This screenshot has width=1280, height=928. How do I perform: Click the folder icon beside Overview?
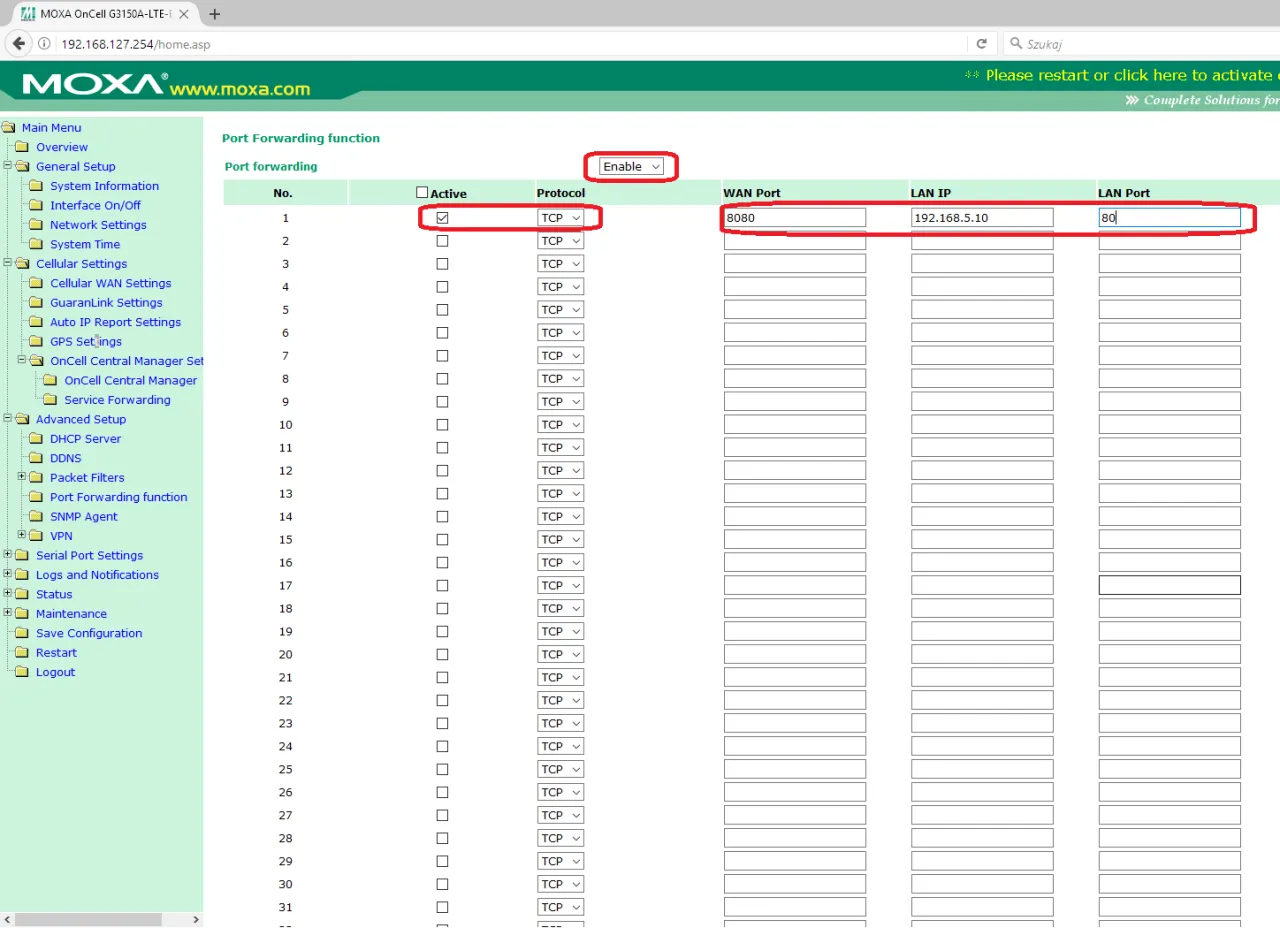point(22,147)
